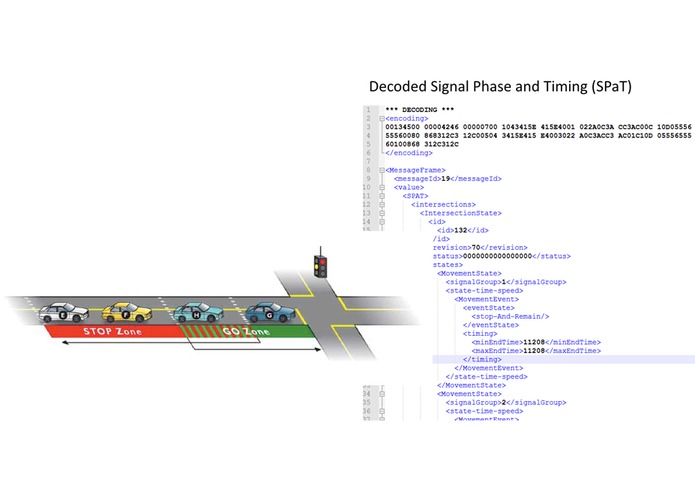Collapse the SPAT element fold on line 11
Viewport: 695px width, 494px height.
(x=382, y=196)
